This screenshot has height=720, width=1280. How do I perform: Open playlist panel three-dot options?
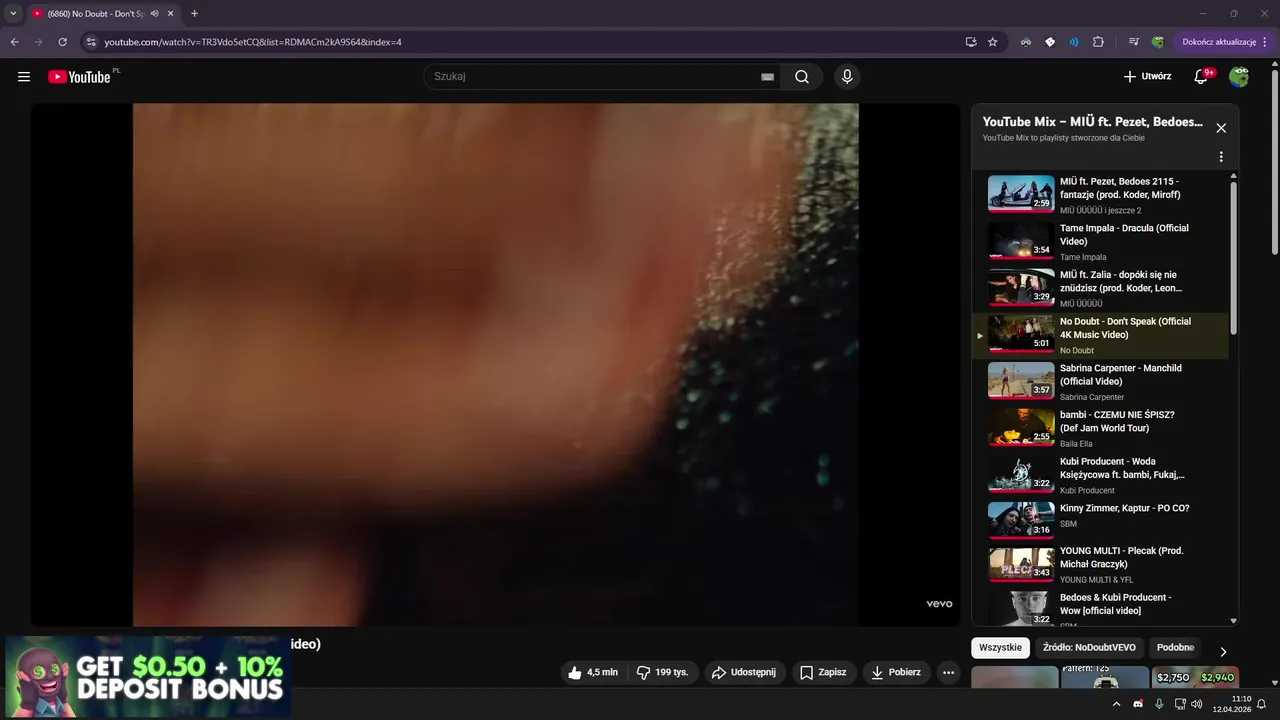[1221, 157]
